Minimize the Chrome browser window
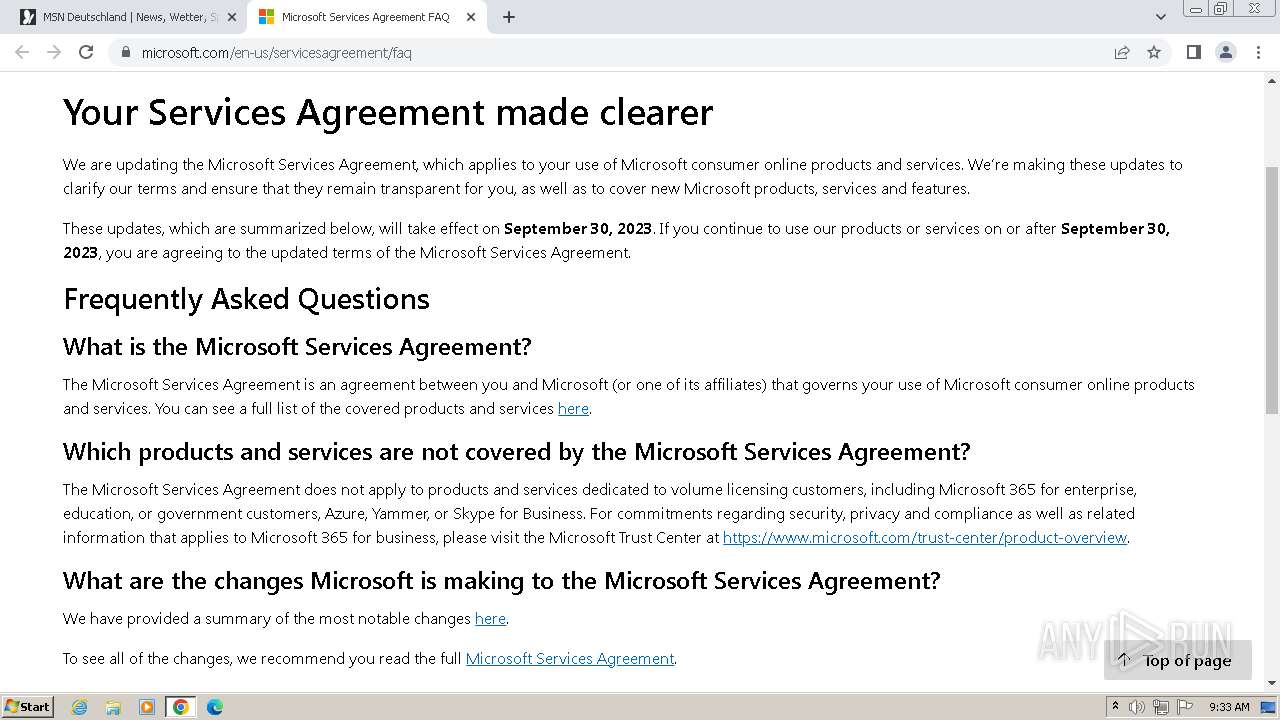Viewport: 1280px width, 720px height. (1195, 9)
